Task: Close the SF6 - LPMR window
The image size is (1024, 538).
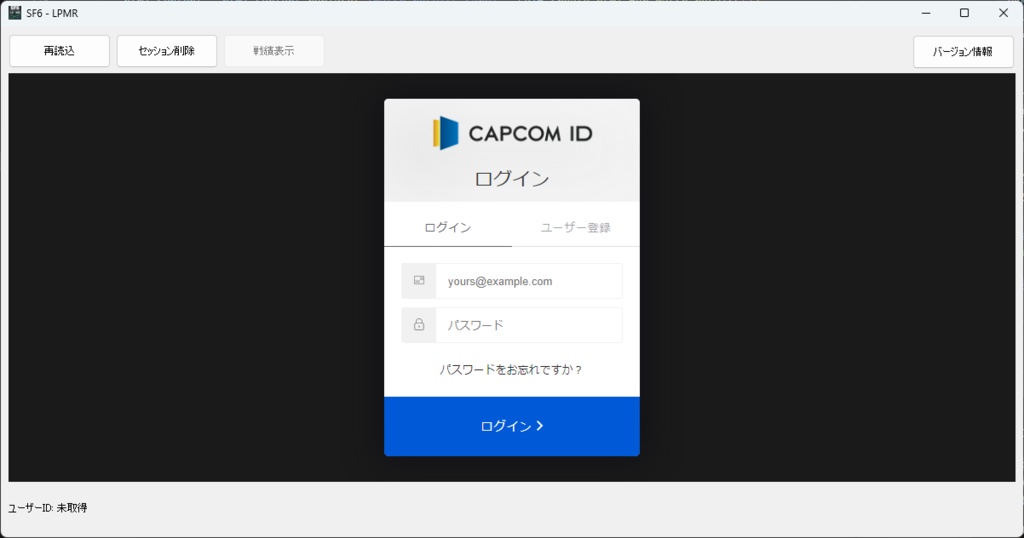Action: 1004,13
